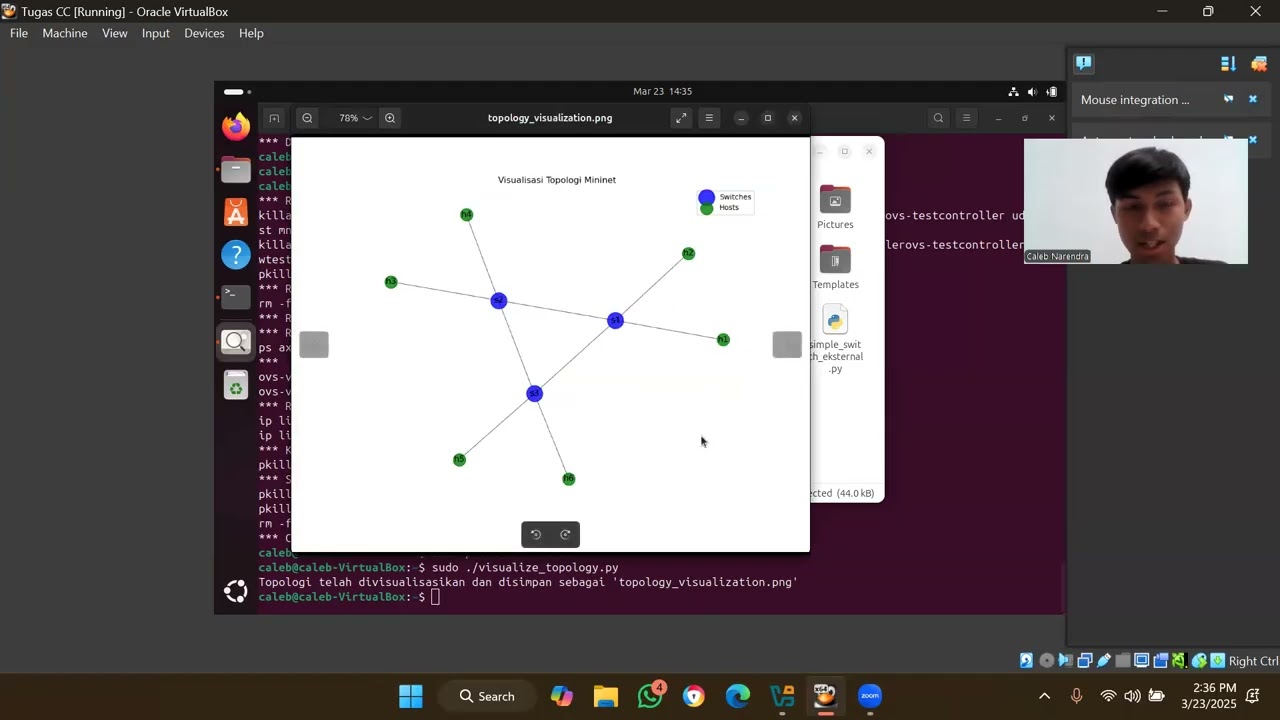1280x720 pixels.
Task: Open VirtualBox File menu
Action: [19, 33]
